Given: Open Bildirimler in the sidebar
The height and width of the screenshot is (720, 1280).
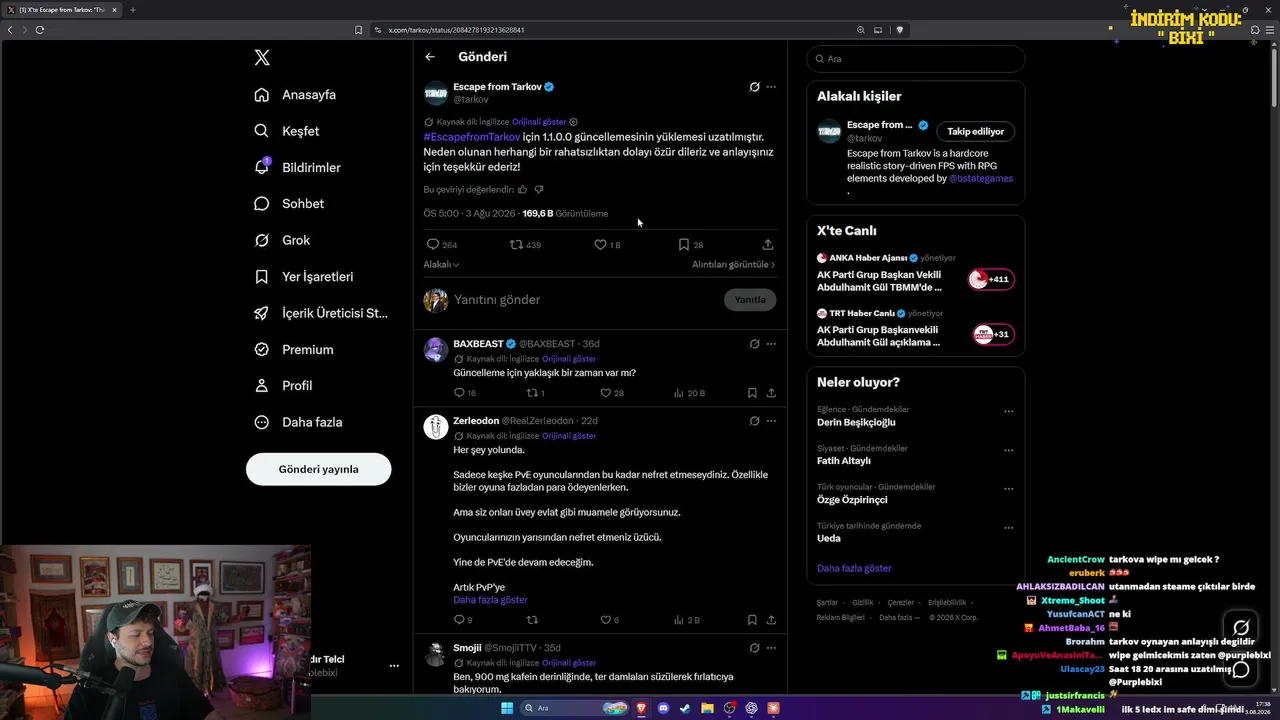Looking at the screenshot, I should 297,167.
